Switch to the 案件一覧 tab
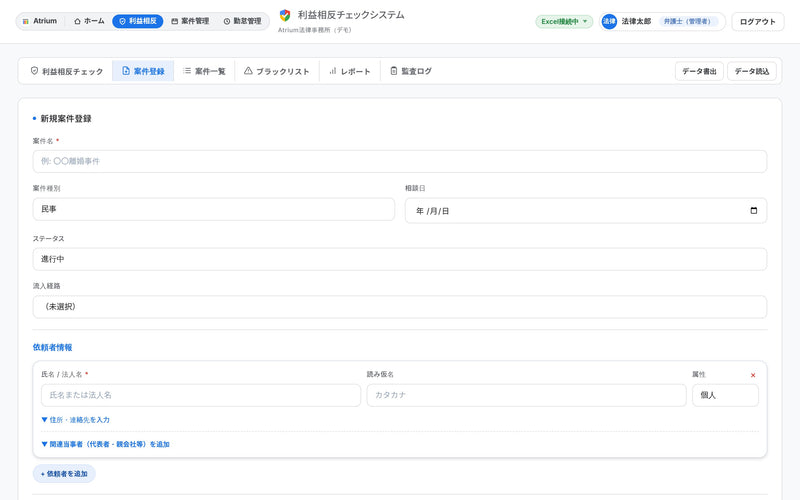 tap(204, 71)
